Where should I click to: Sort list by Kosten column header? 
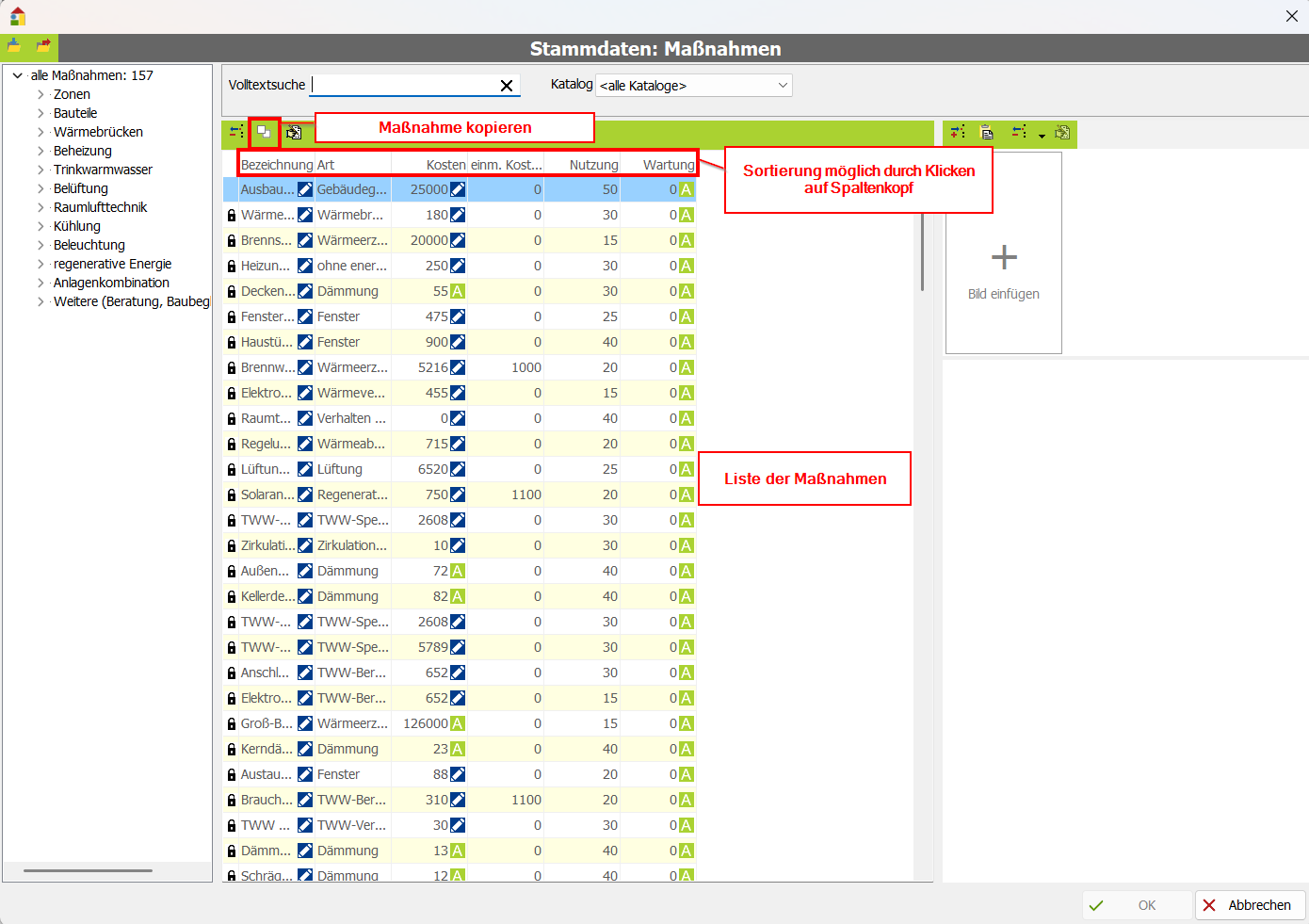click(445, 165)
